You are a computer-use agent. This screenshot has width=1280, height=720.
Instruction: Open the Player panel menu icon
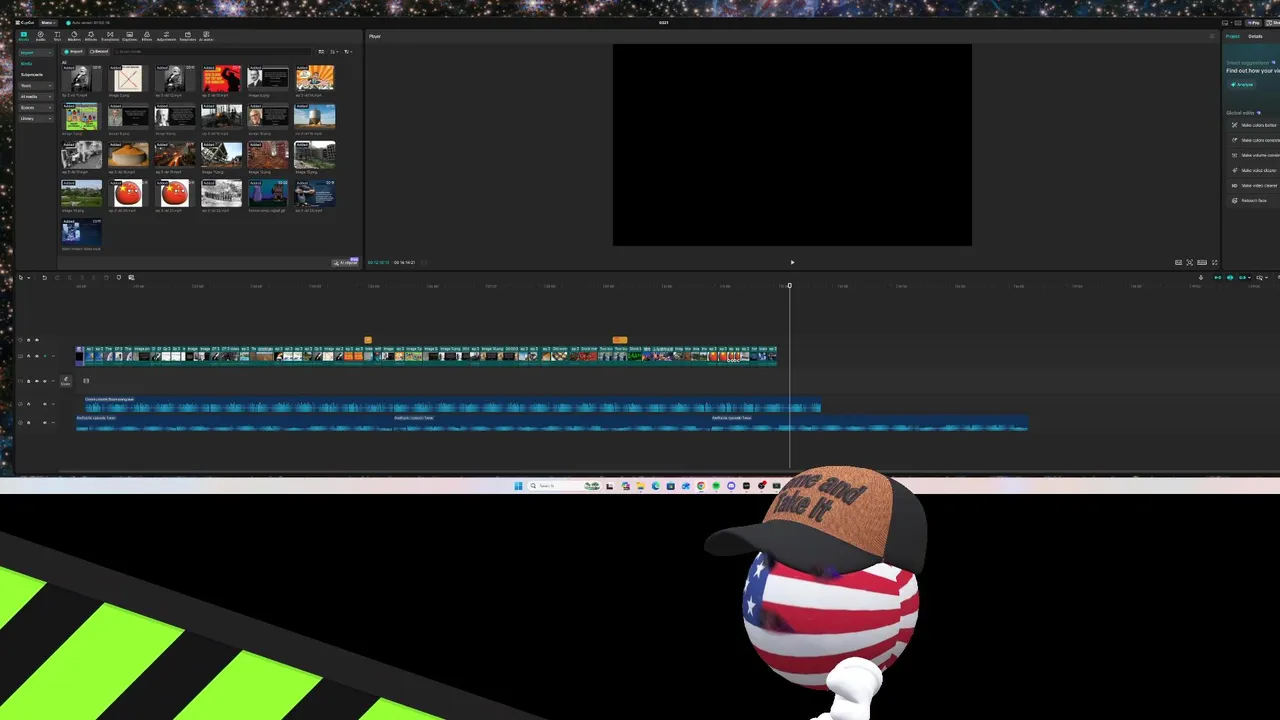[x=1212, y=36]
